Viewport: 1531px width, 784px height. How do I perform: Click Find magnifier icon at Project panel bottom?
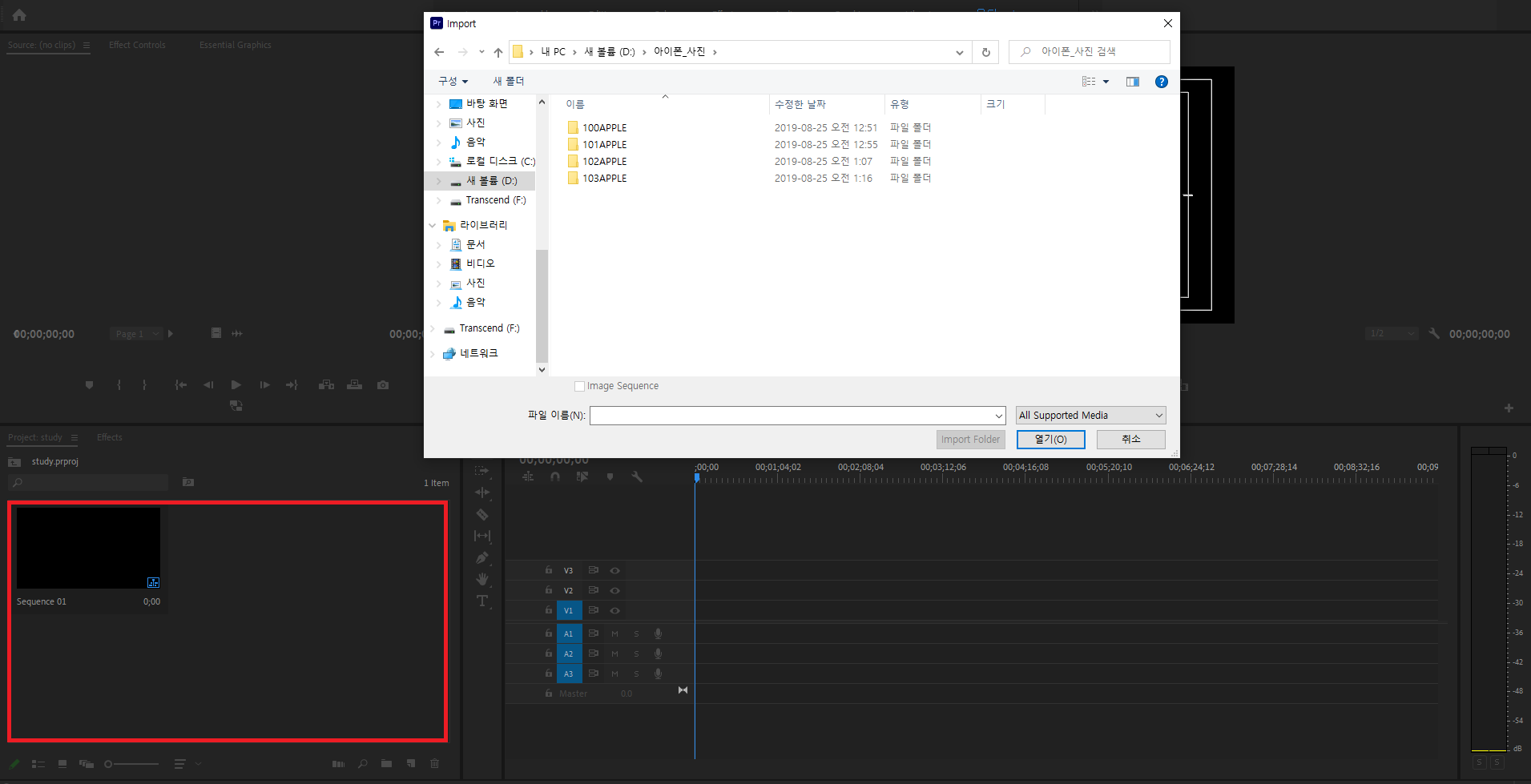click(x=363, y=764)
